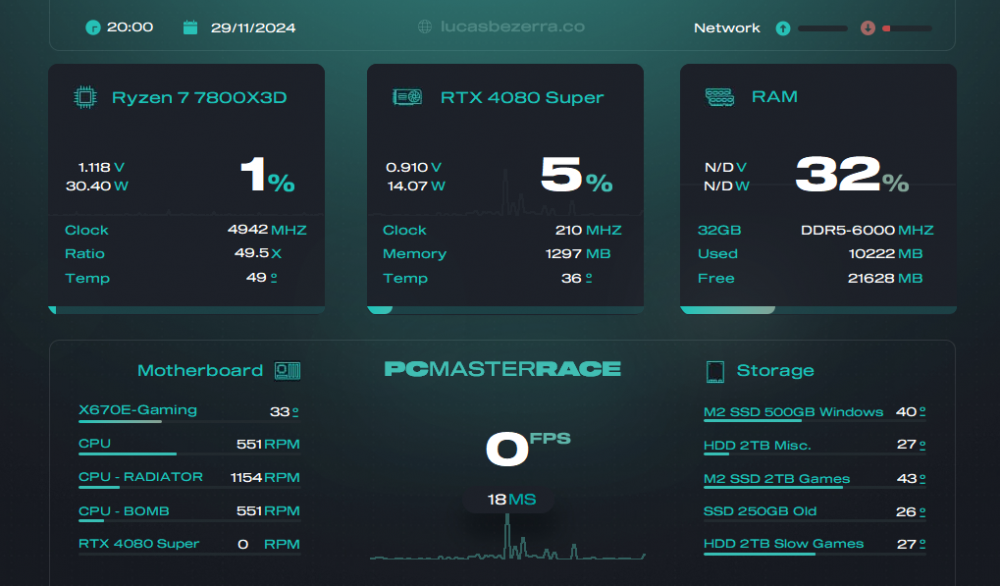The height and width of the screenshot is (586, 1000).
Task: Click the calendar icon beside 29/11/2024
Action: (190, 28)
